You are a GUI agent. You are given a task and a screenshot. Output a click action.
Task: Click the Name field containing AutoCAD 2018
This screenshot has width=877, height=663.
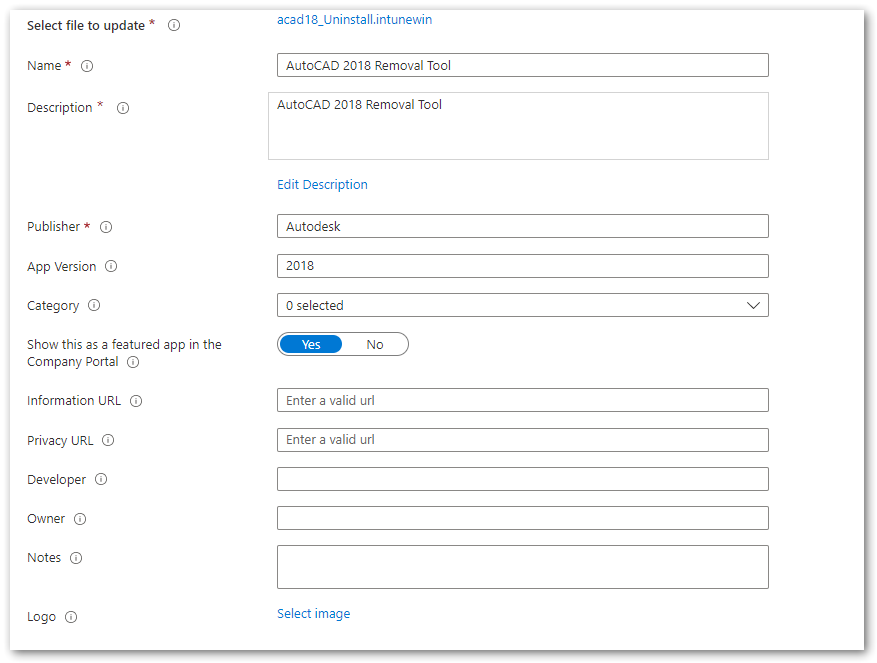pyautogui.click(x=522, y=66)
